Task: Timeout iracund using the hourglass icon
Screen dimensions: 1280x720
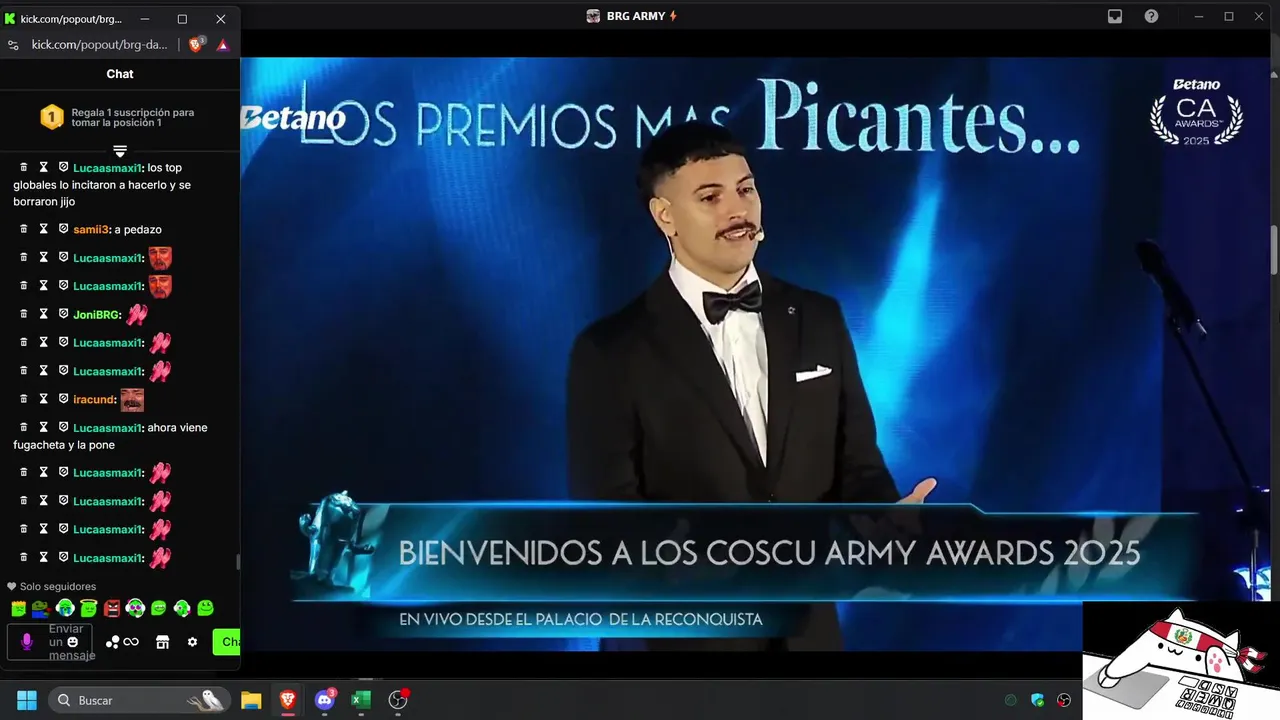Action: 43,399
